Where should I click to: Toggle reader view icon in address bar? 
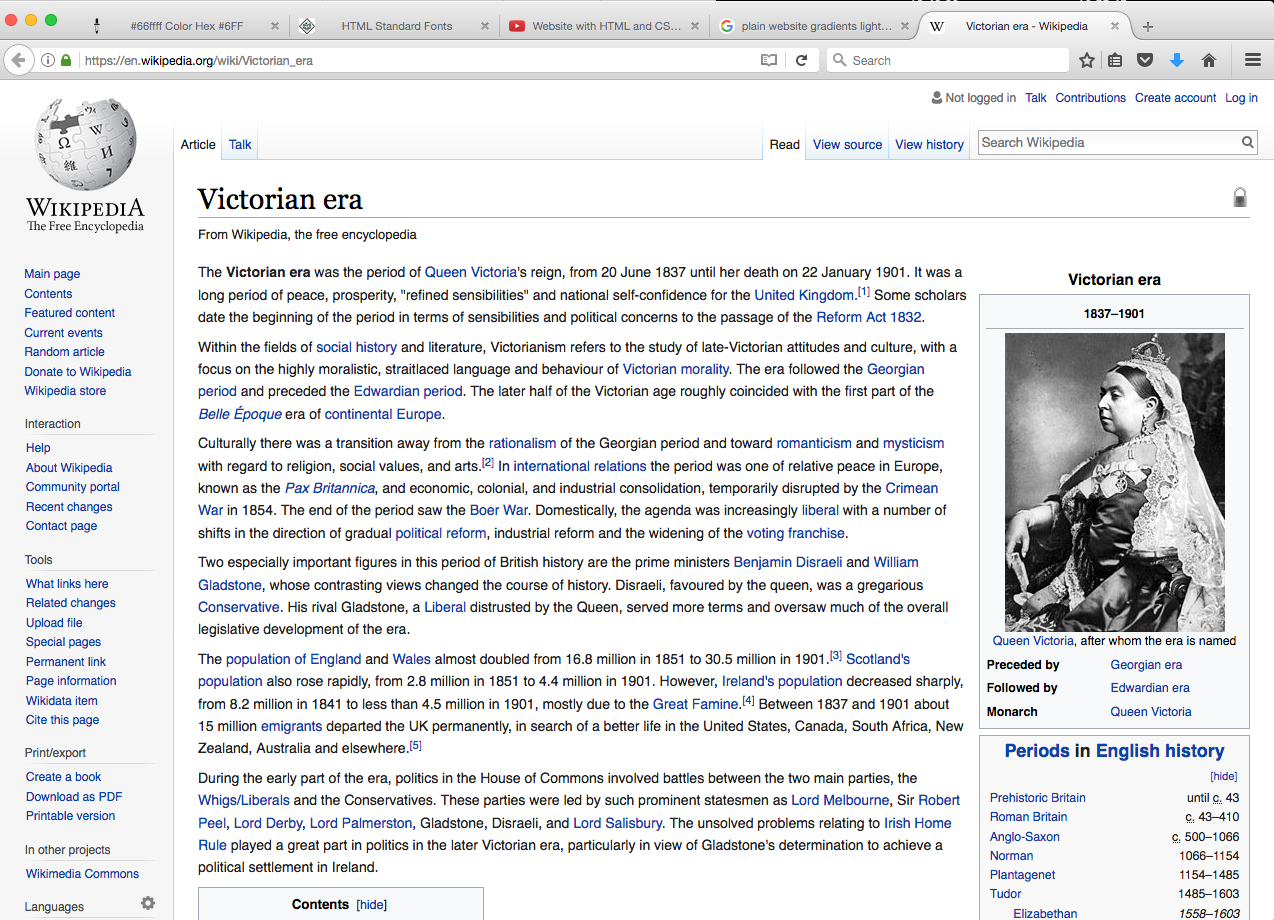[768, 60]
